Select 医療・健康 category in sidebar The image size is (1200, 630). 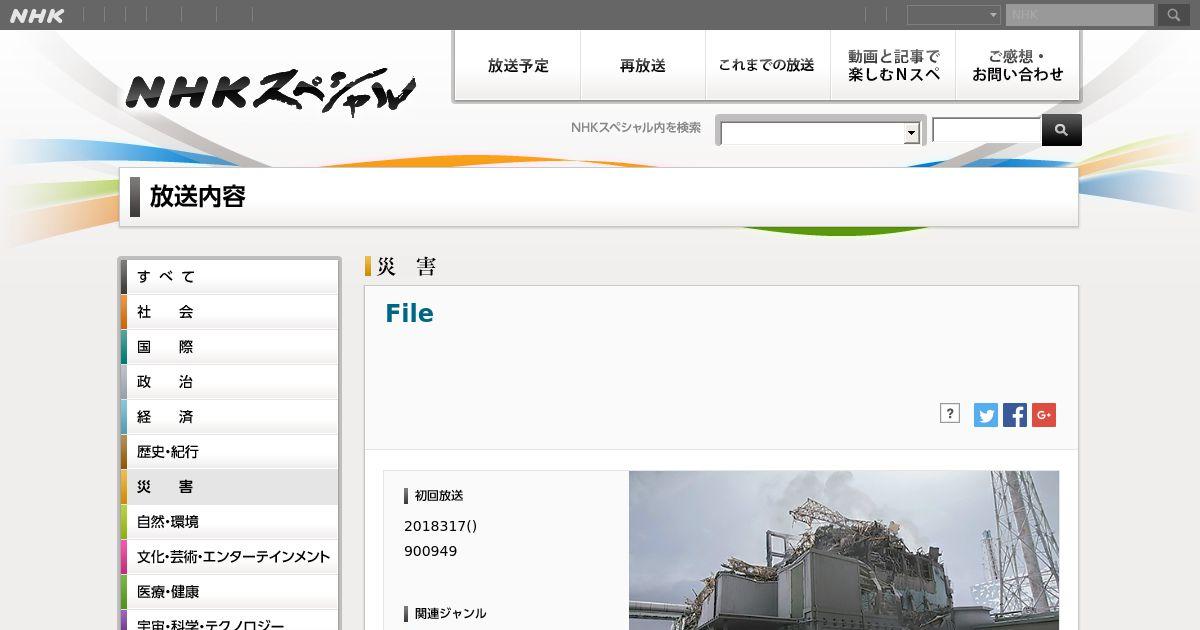pyautogui.click(x=230, y=592)
